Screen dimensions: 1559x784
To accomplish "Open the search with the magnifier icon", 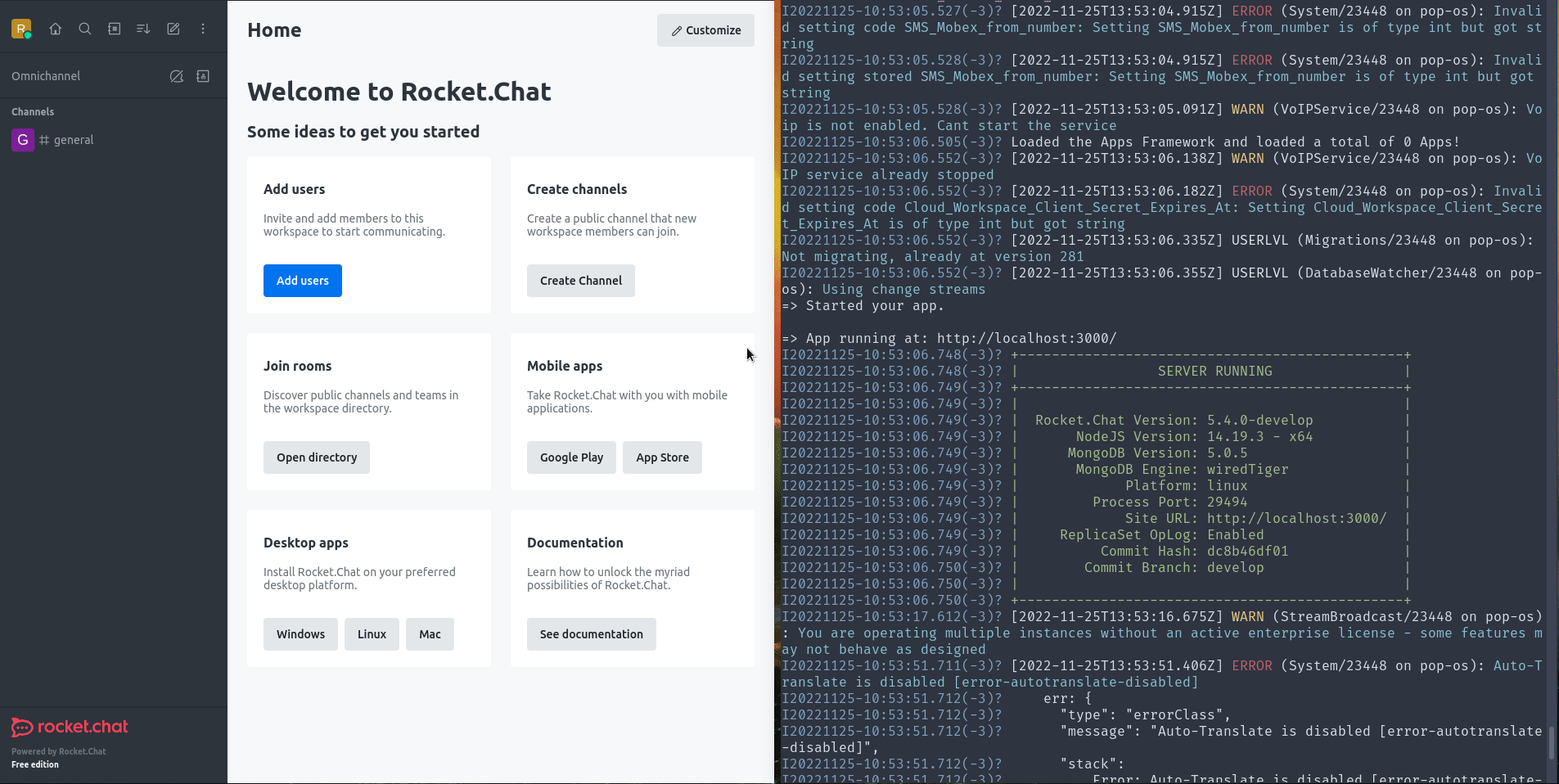I will (x=85, y=29).
